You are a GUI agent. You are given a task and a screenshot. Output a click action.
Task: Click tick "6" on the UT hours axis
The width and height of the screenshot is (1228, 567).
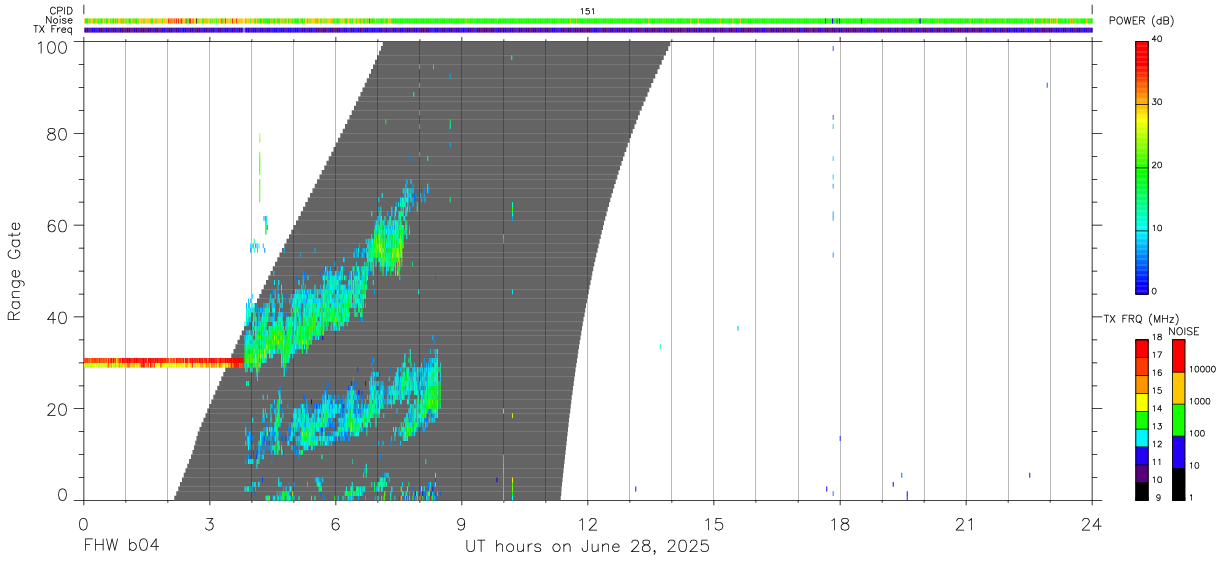(x=335, y=523)
